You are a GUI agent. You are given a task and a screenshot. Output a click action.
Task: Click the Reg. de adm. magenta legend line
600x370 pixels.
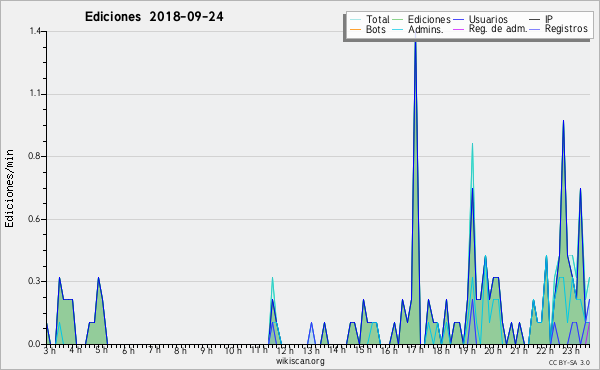(458, 29)
